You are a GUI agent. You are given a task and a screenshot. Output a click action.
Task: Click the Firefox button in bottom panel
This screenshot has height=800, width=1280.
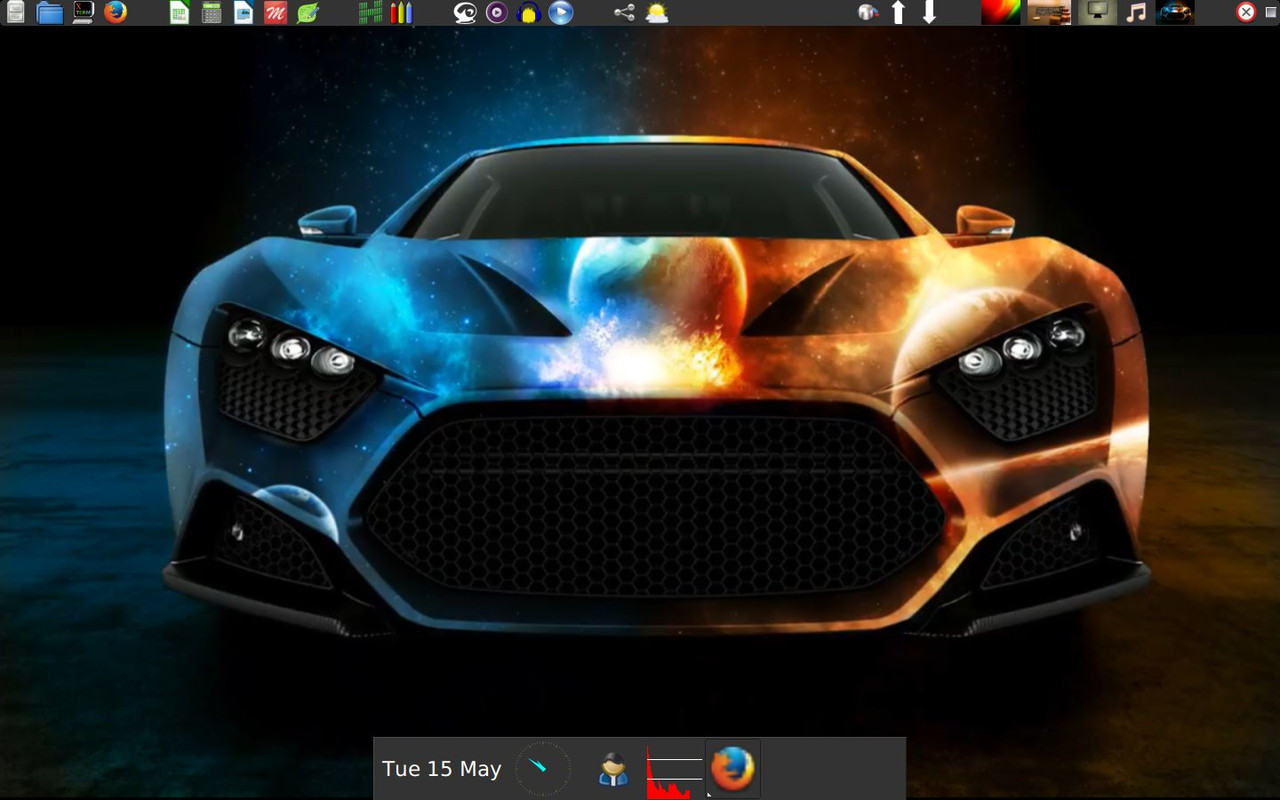pos(733,769)
